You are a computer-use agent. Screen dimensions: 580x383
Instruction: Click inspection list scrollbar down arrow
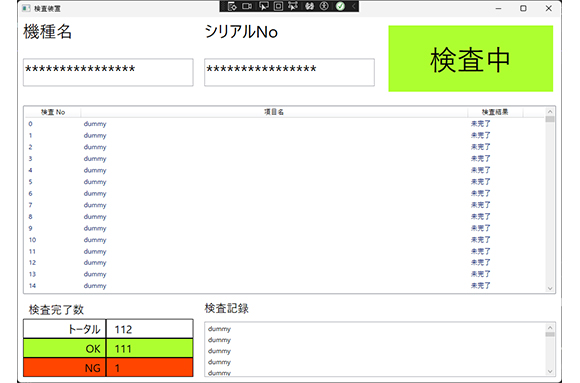pos(550,289)
